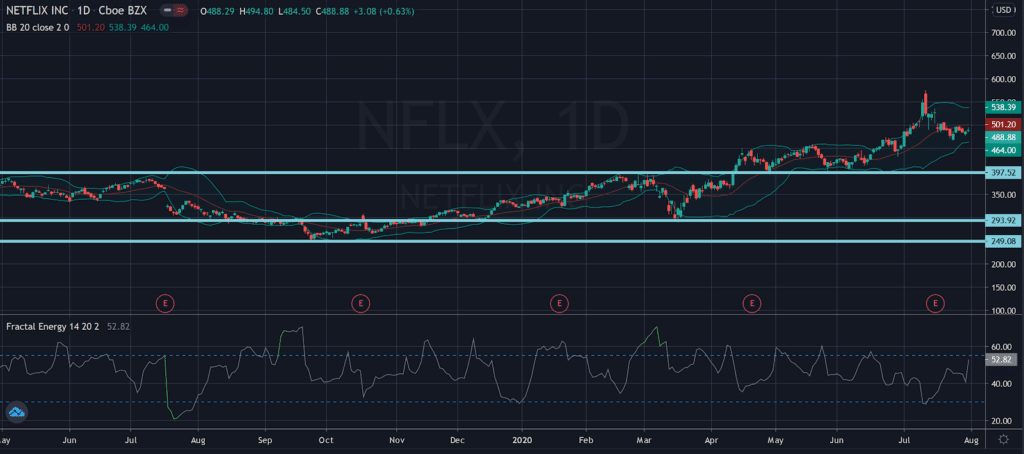Click the 52.82 Fractal Energy axis label
The width and height of the screenshot is (1024, 454).
tap(1003, 360)
